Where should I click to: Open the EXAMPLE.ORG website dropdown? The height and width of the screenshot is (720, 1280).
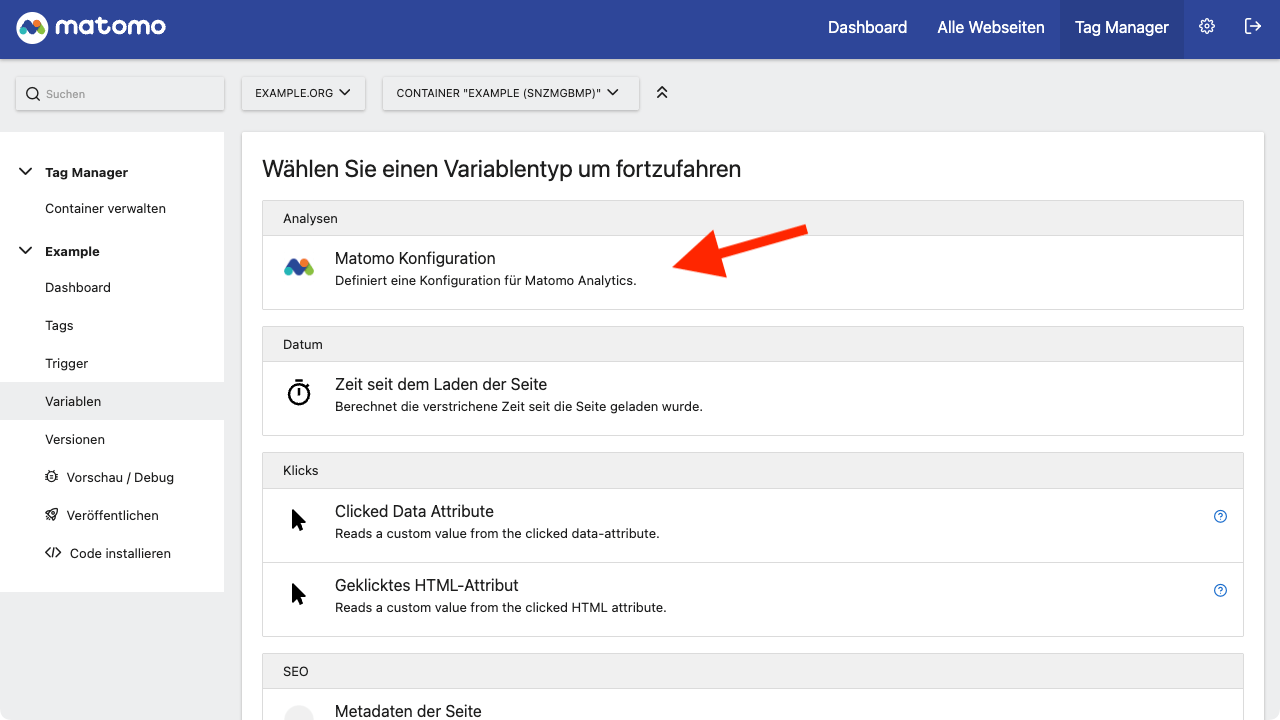(303, 93)
